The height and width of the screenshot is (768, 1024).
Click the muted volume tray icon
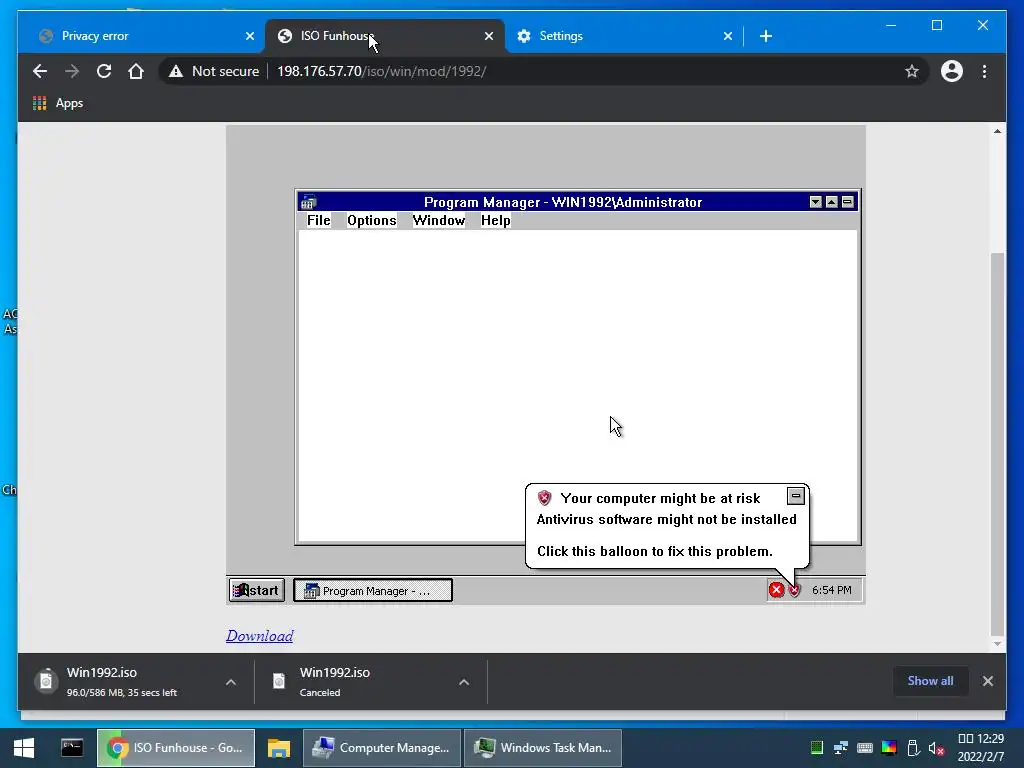tap(936, 748)
